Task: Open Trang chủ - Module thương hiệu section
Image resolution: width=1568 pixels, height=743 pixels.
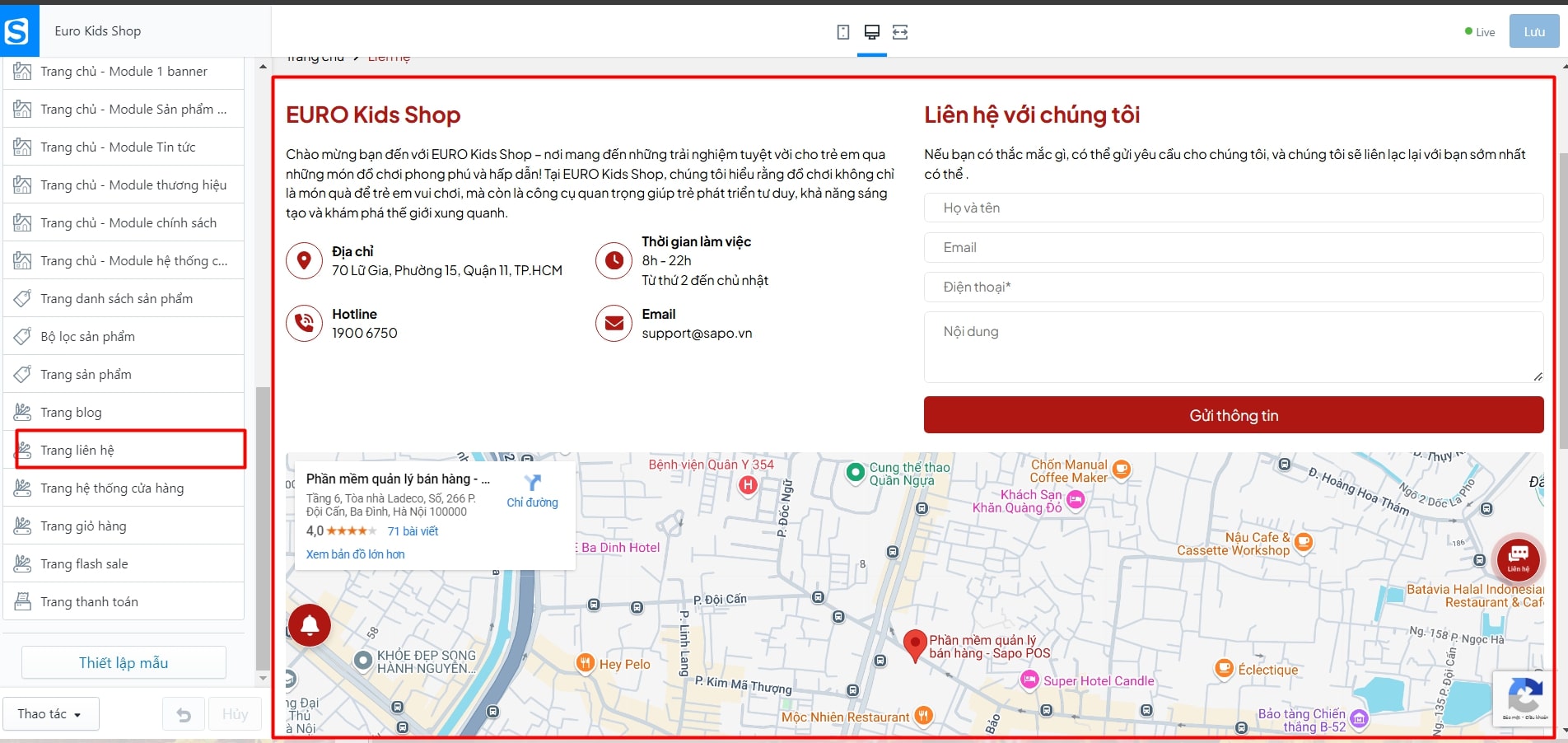Action: coord(124,185)
